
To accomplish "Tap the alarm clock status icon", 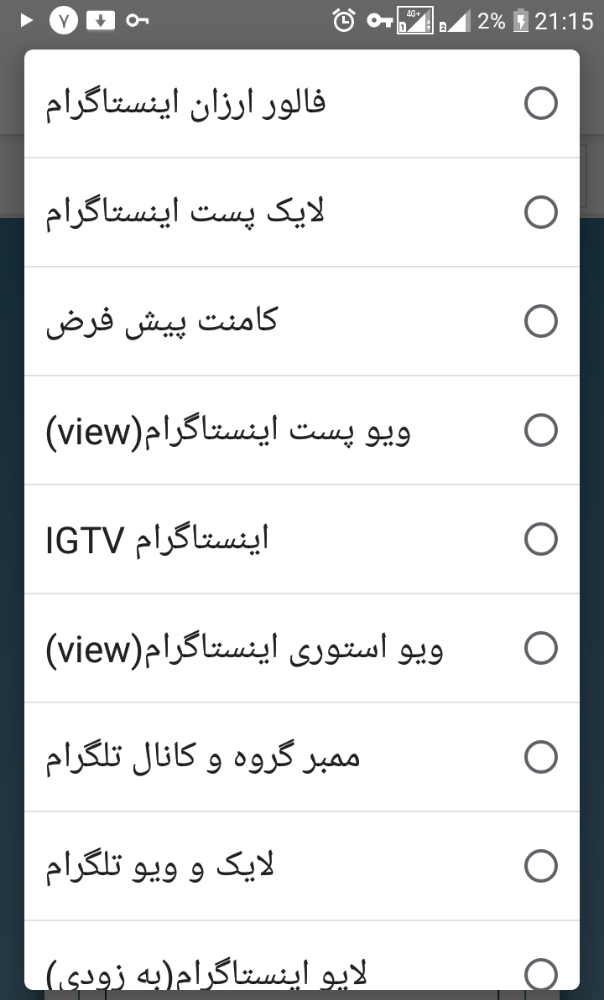I will click(344, 20).
